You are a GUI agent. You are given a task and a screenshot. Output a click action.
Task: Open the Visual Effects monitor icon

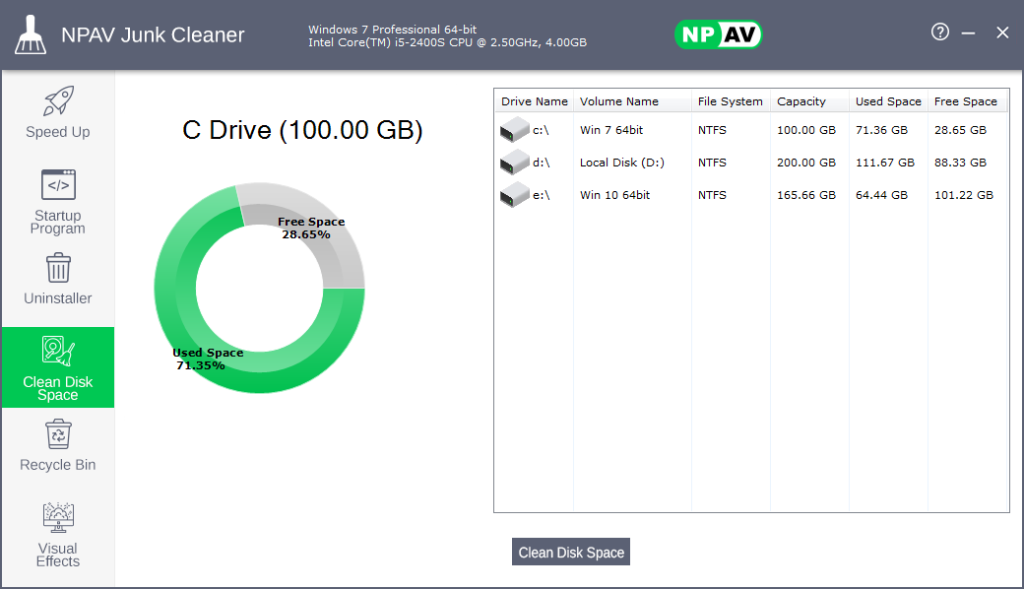(58, 518)
